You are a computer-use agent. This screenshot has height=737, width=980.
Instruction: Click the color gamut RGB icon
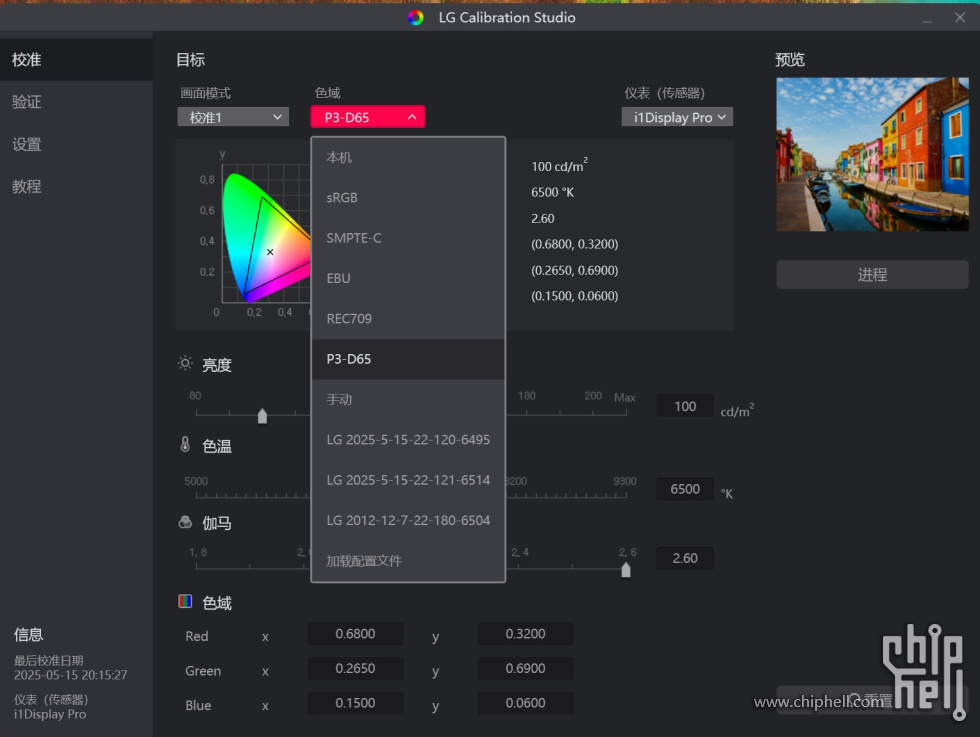(x=185, y=601)
